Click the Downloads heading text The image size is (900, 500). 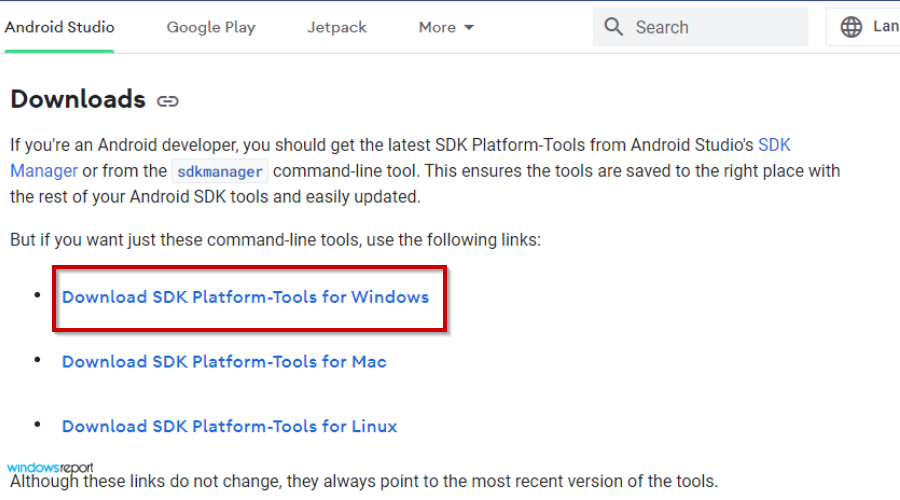(78, 99)
